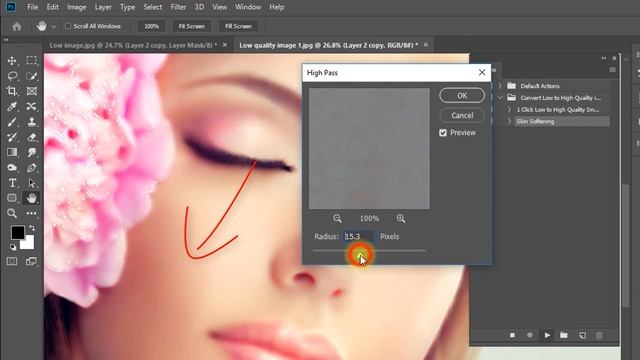
Task: Open the Actions panel options menu
Action: coord(612,70)
